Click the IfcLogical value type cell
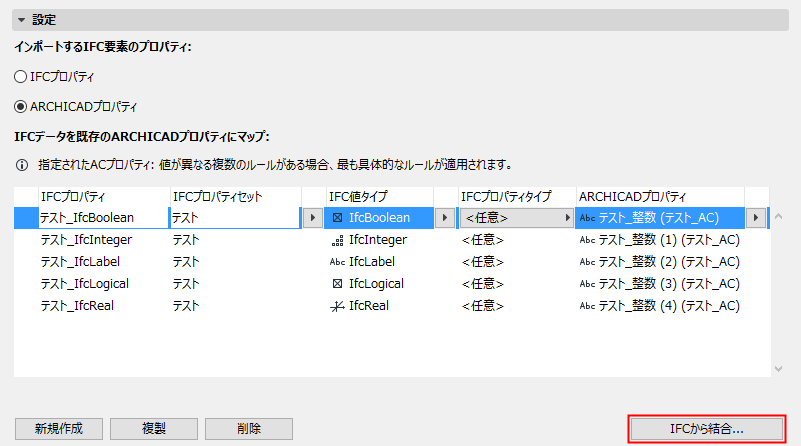The height and width of the screenshot is (446, 801). point(379,284)
